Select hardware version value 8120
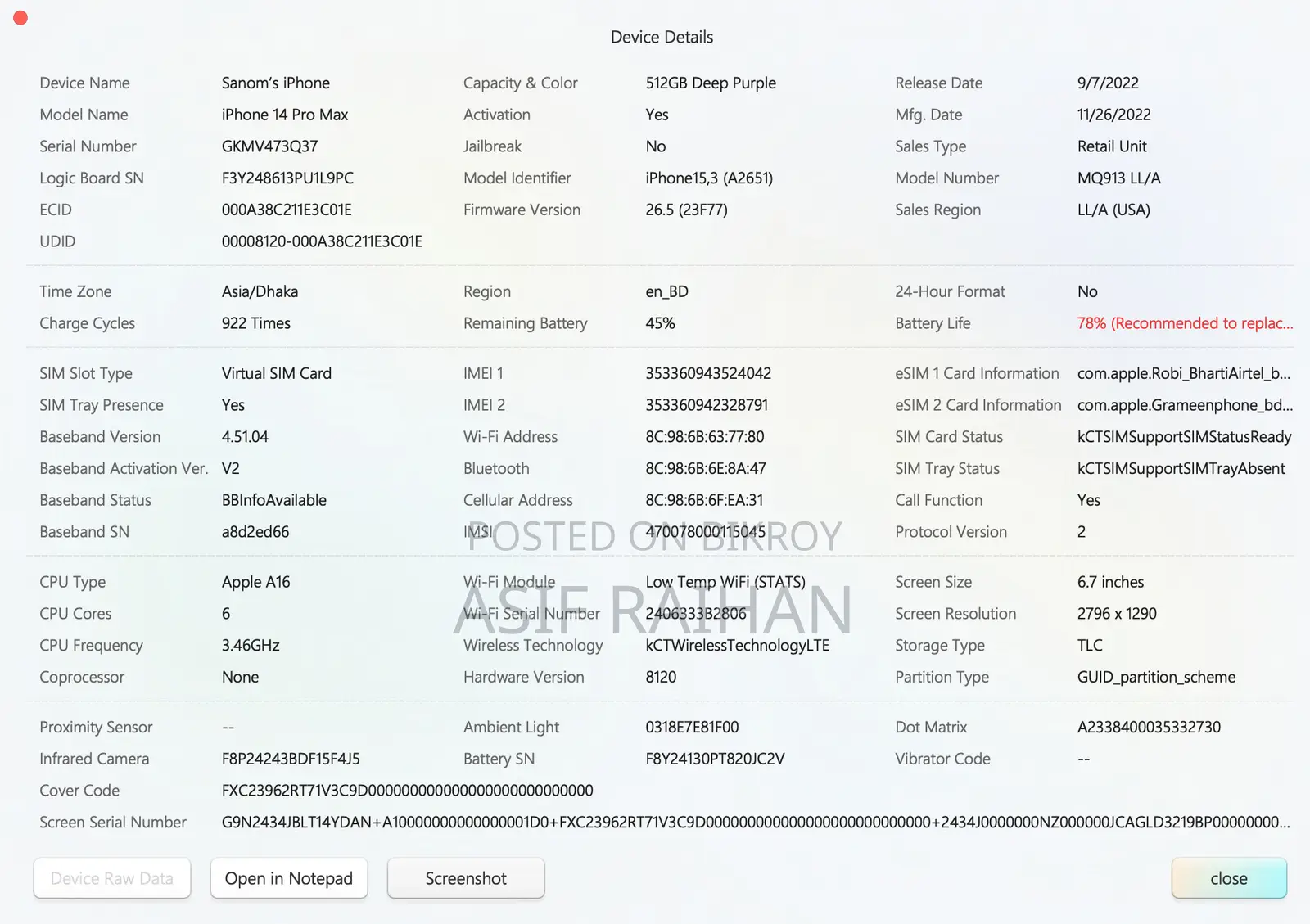This screenshot has height=924, width=1310. (x=661, y=677)
